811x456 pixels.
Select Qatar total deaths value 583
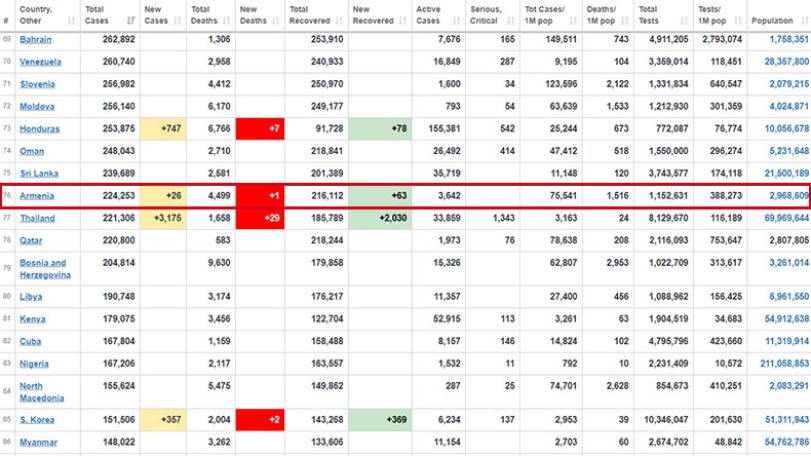[x=222, y=240]
